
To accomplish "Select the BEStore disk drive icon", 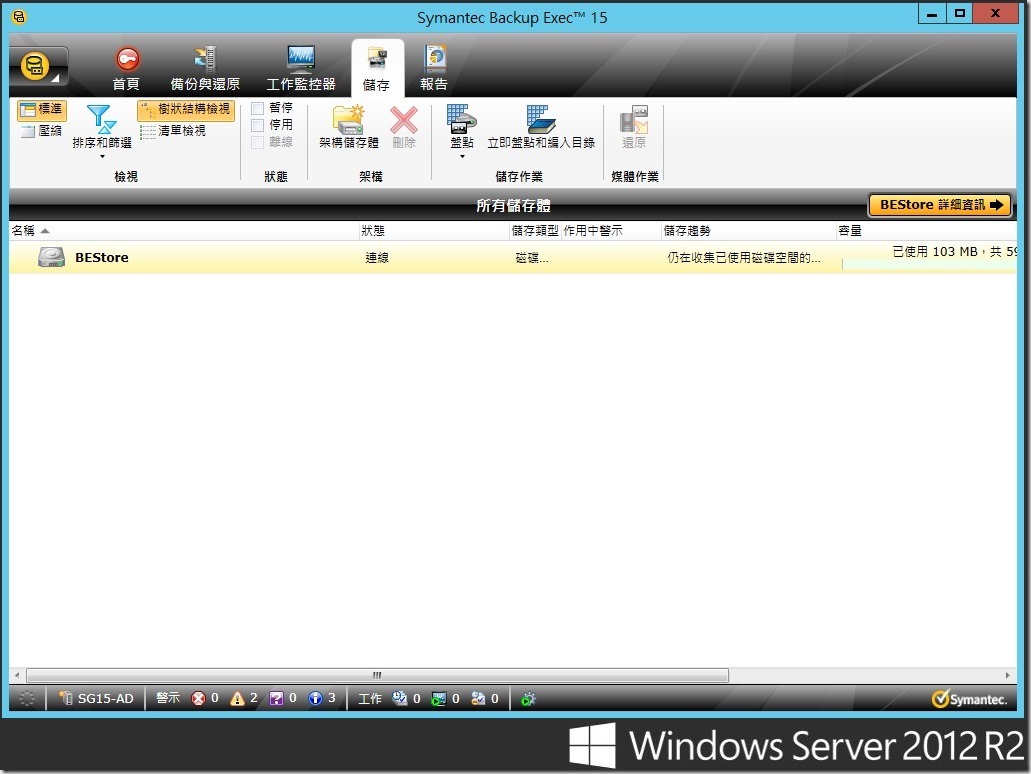I will (51, 257).
